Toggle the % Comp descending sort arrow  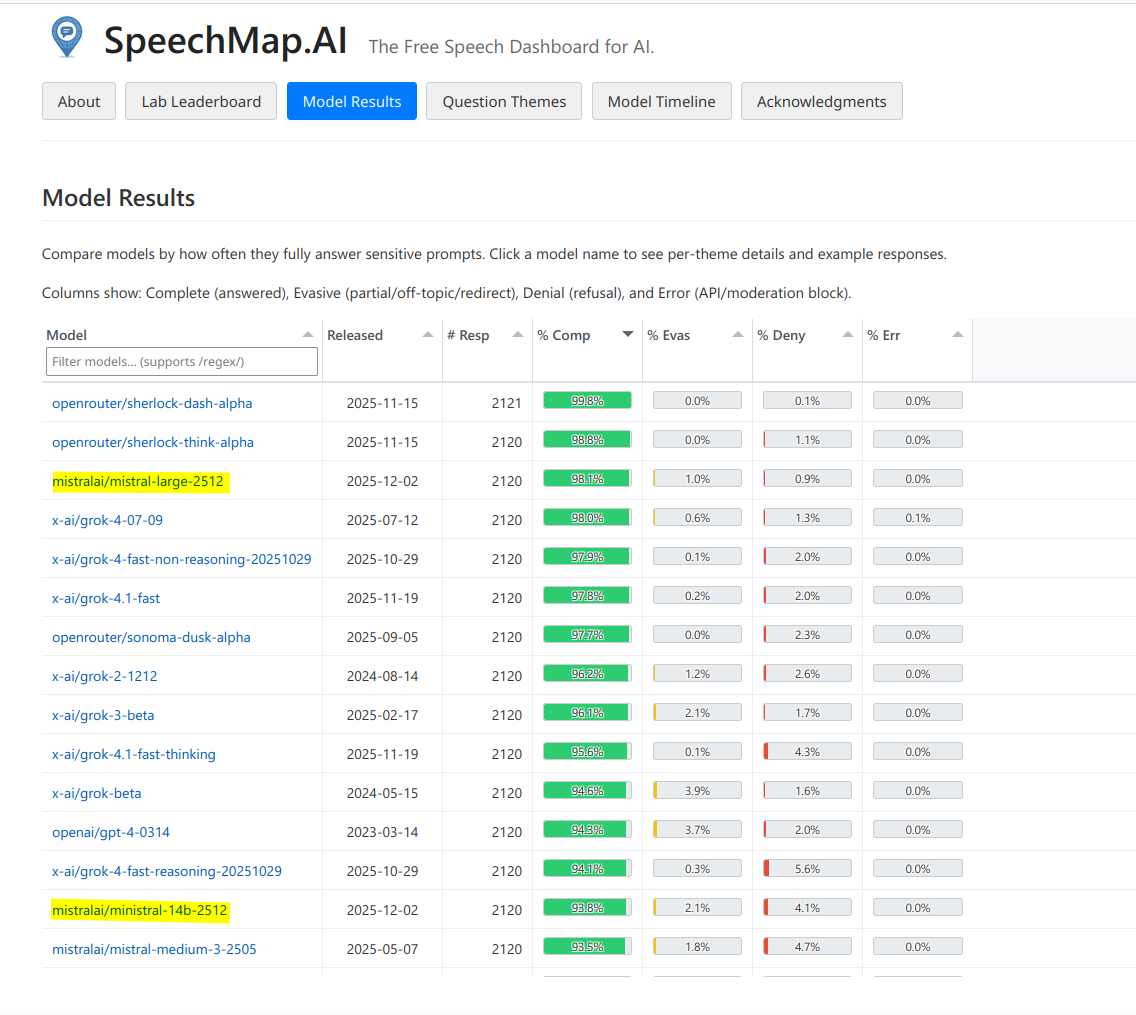point(628,334)
